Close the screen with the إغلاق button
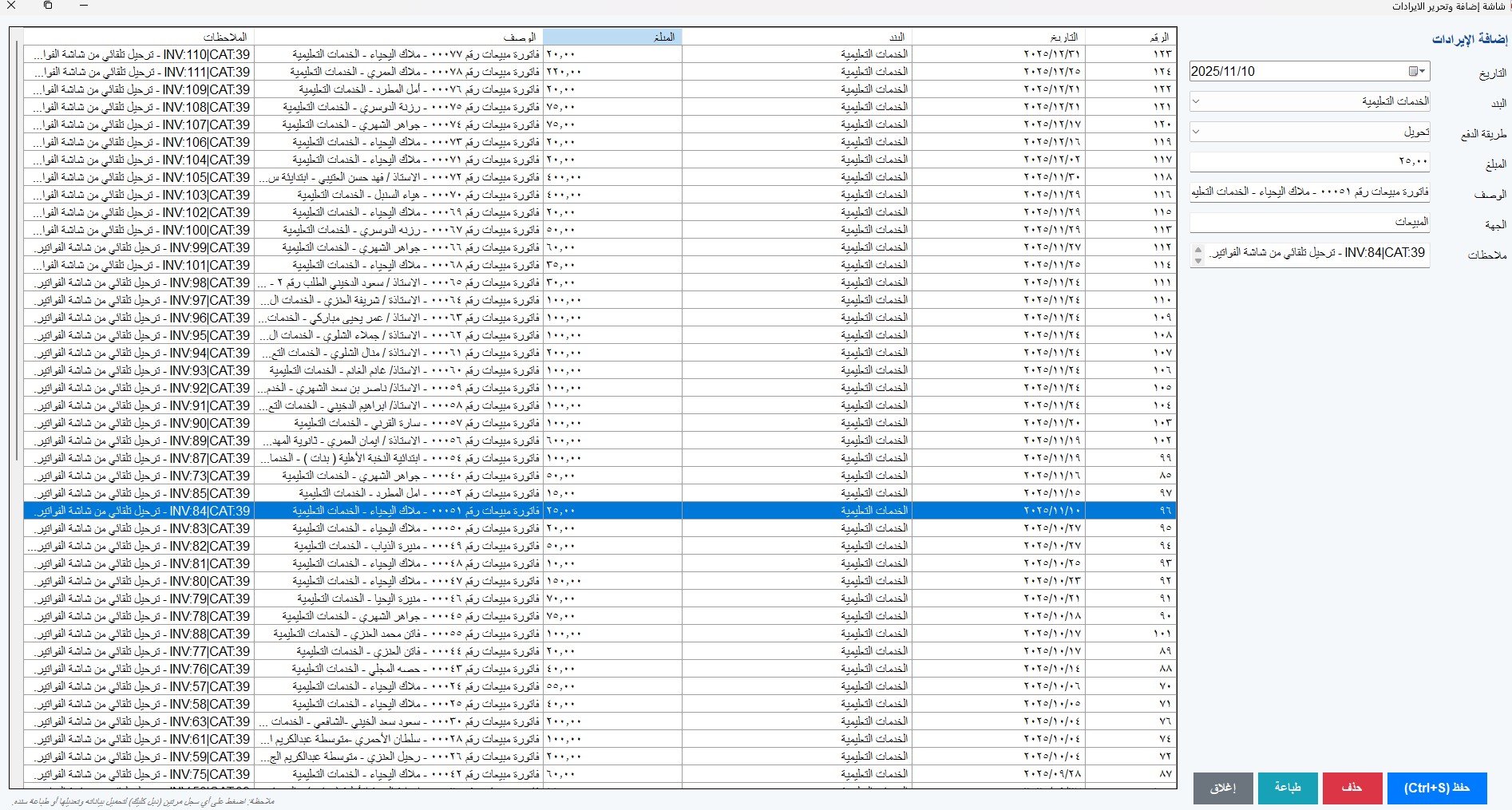This screenshot has width=1512, height=810. point(1222,788)
